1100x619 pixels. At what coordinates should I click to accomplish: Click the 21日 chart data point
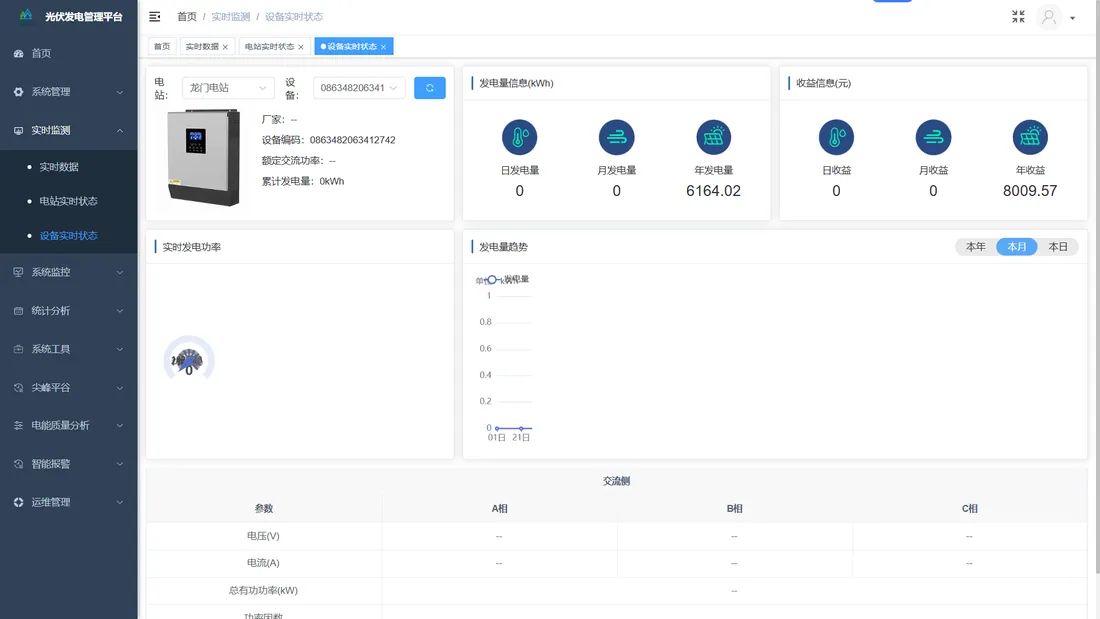pos(521,428)
